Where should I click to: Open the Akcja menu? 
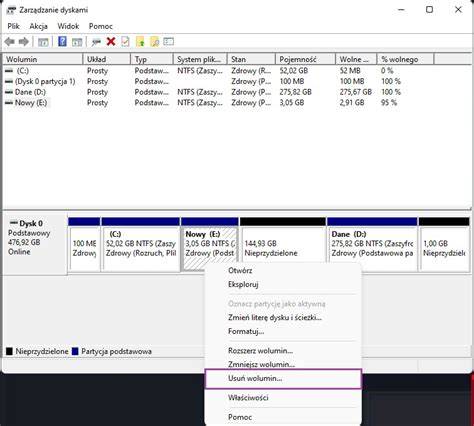point(39,26)
